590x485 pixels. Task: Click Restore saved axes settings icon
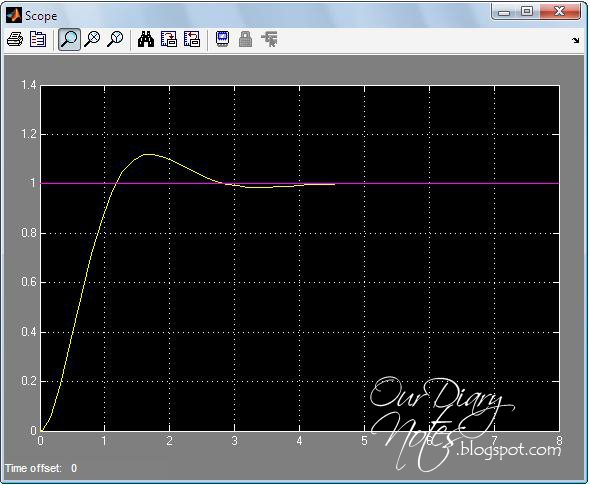(192, 39)
